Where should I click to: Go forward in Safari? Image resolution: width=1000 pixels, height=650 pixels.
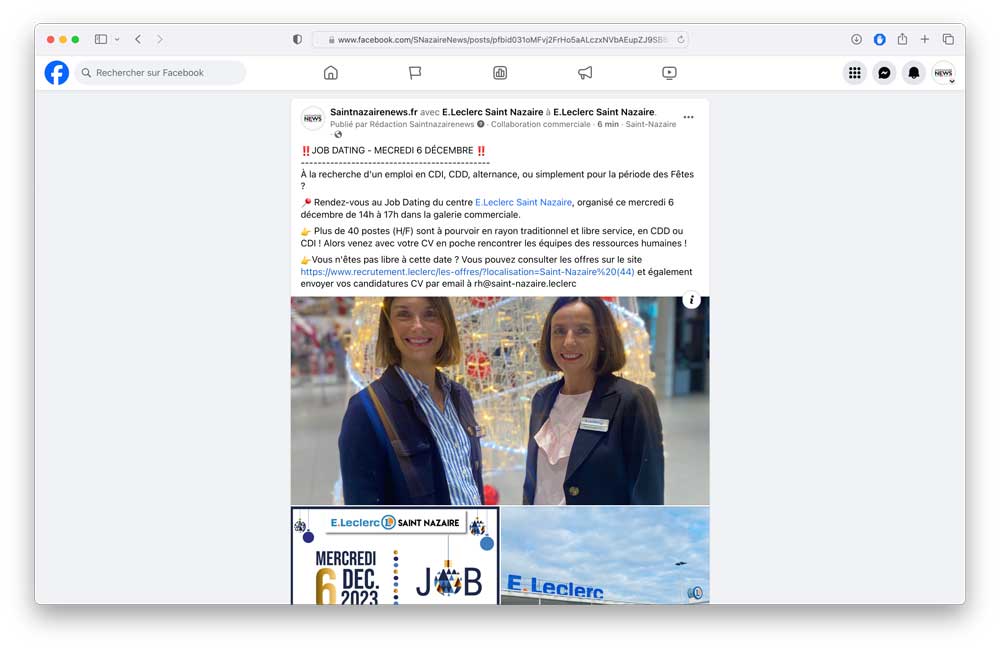(x=159, y=40)
